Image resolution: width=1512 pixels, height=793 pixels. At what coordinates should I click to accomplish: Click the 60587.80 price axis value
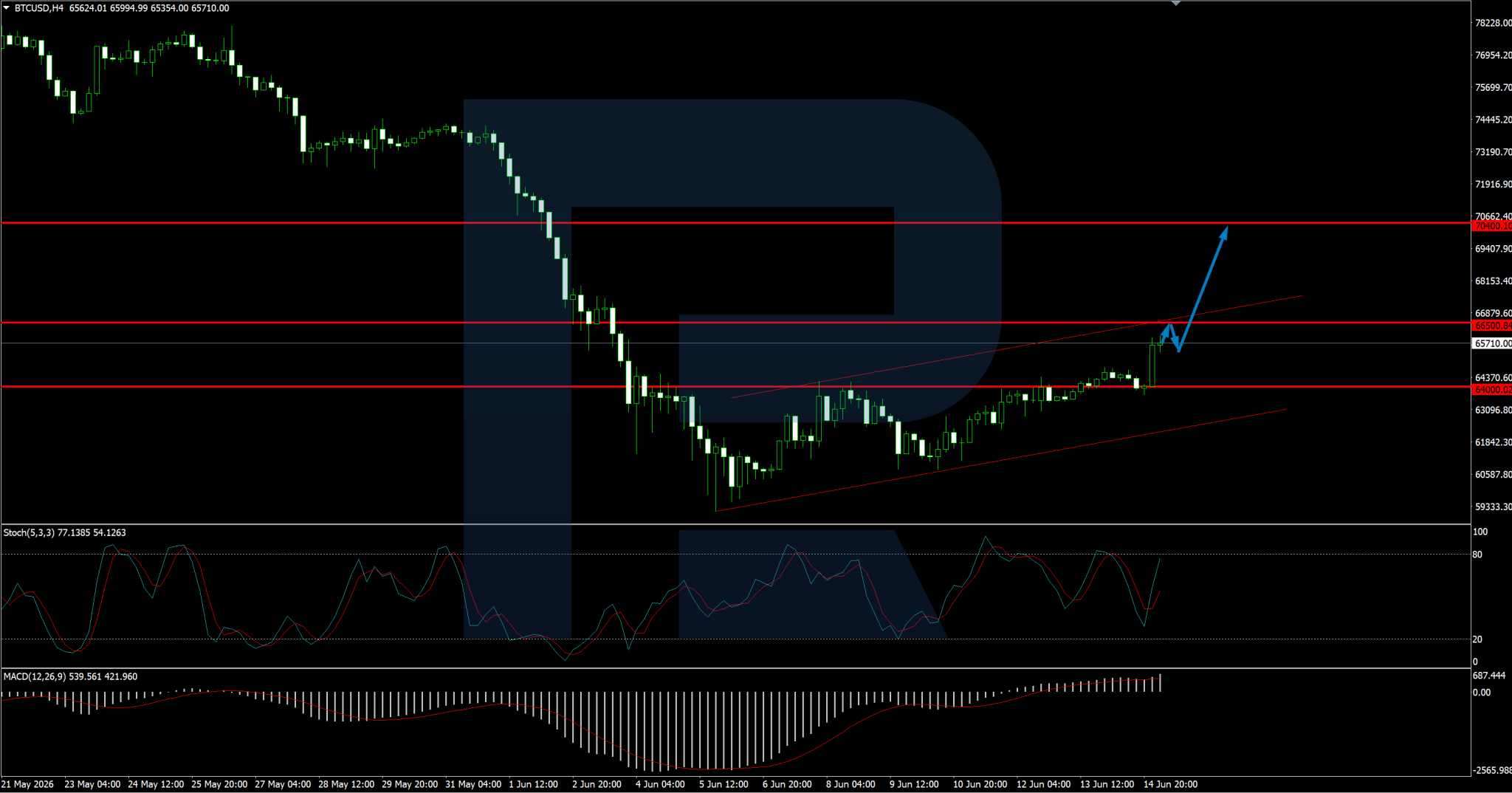point(1493,475)
